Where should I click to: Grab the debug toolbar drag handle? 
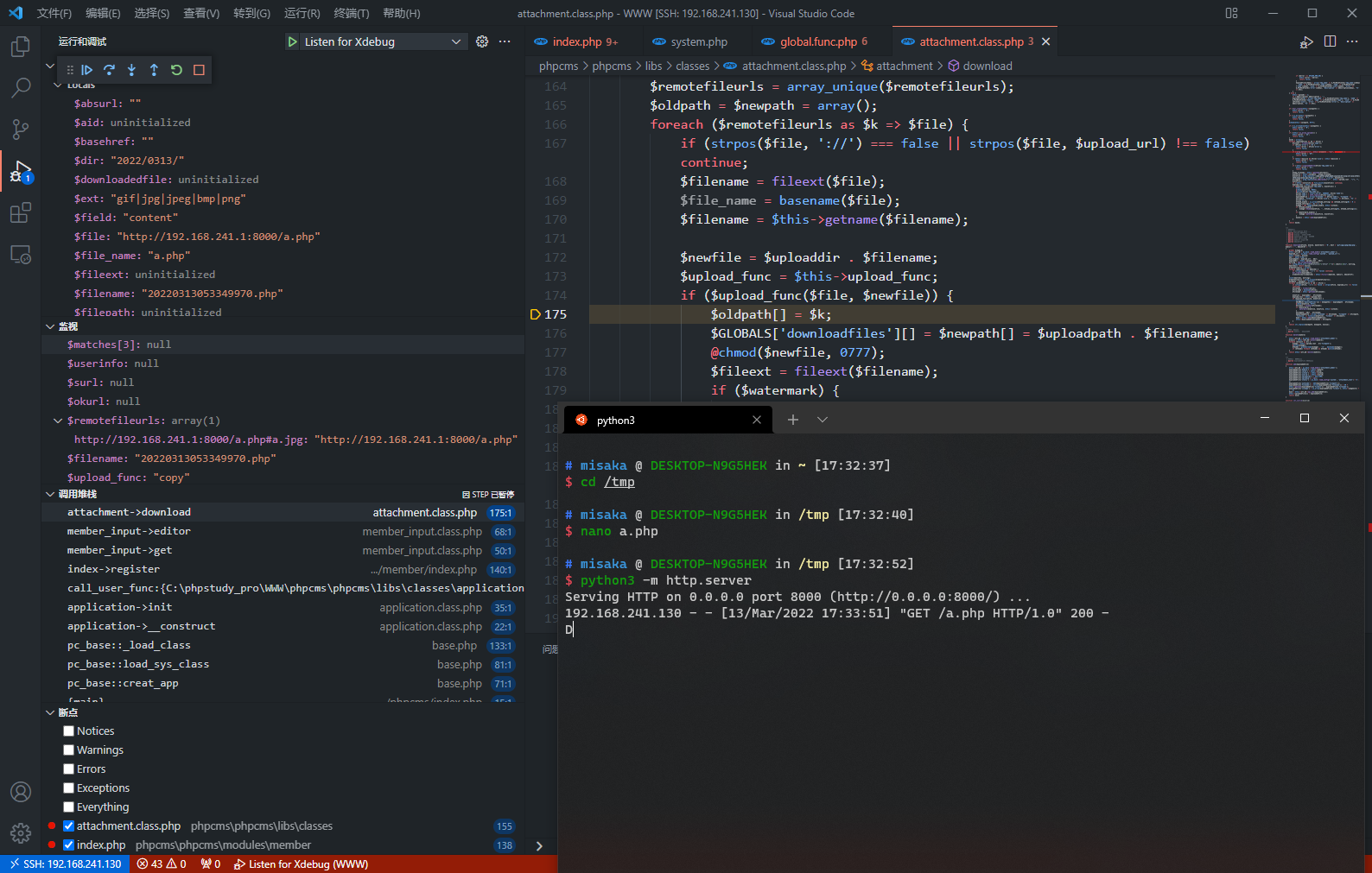(70, 70)
